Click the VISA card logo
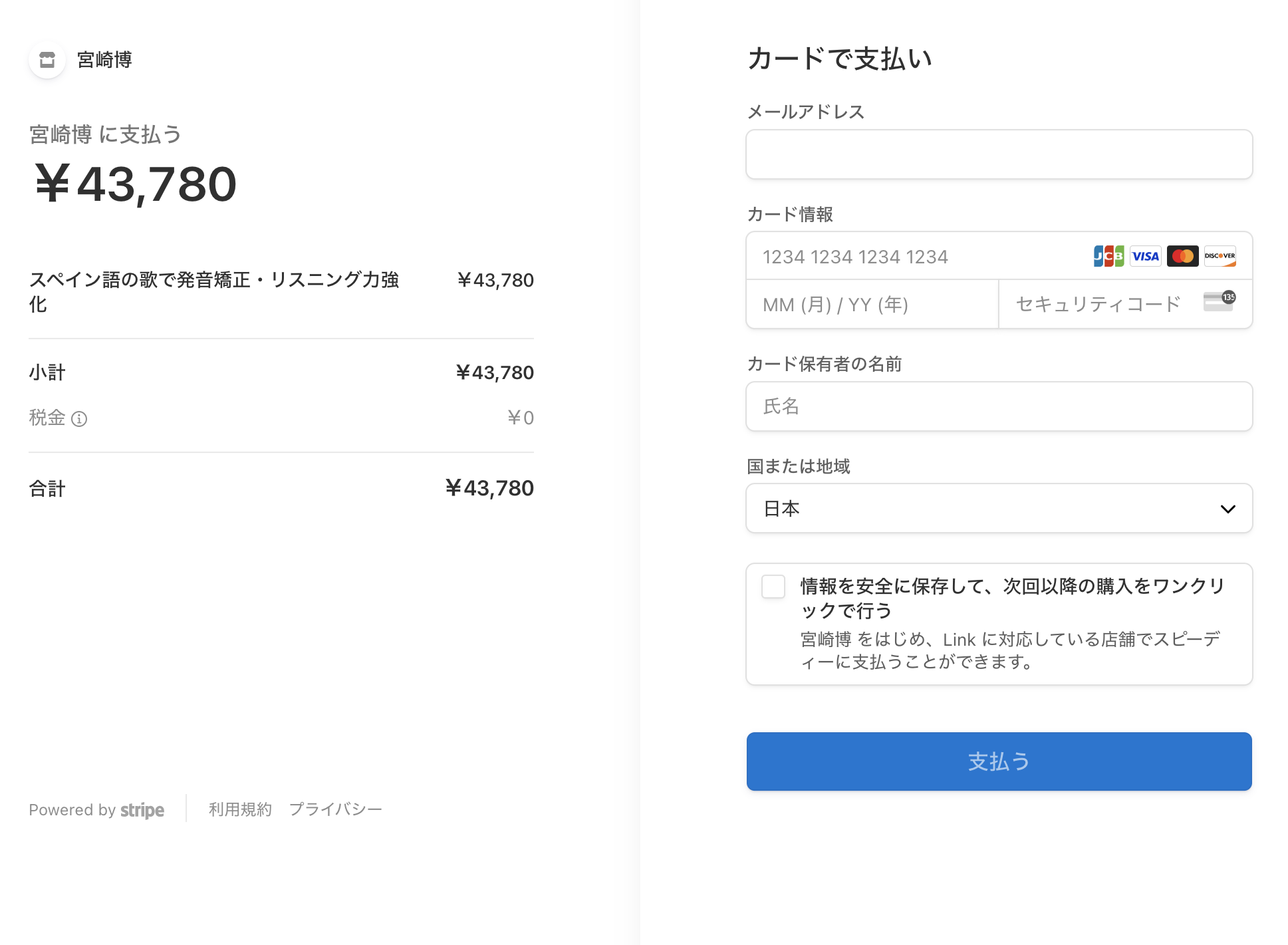This screenshot has width=1288, height=945. coord(1146,256)
